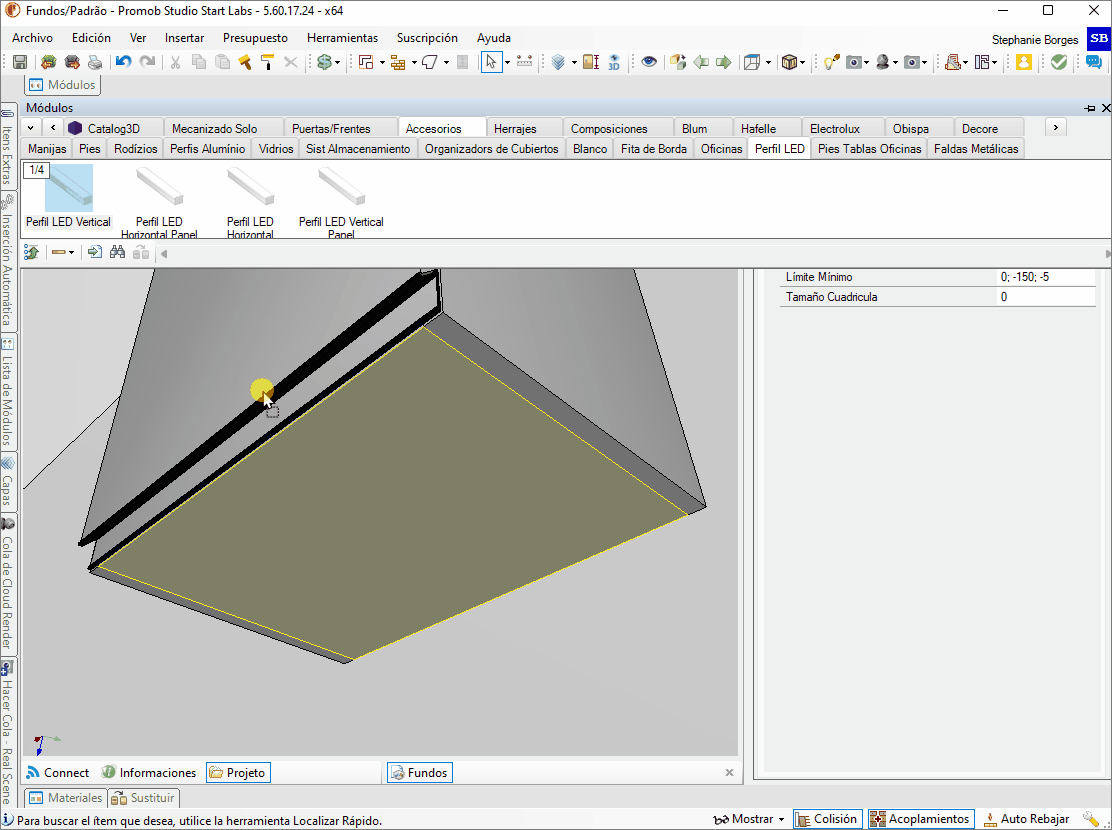Save the project with the floppy disk icon

[x=20, y=62]
